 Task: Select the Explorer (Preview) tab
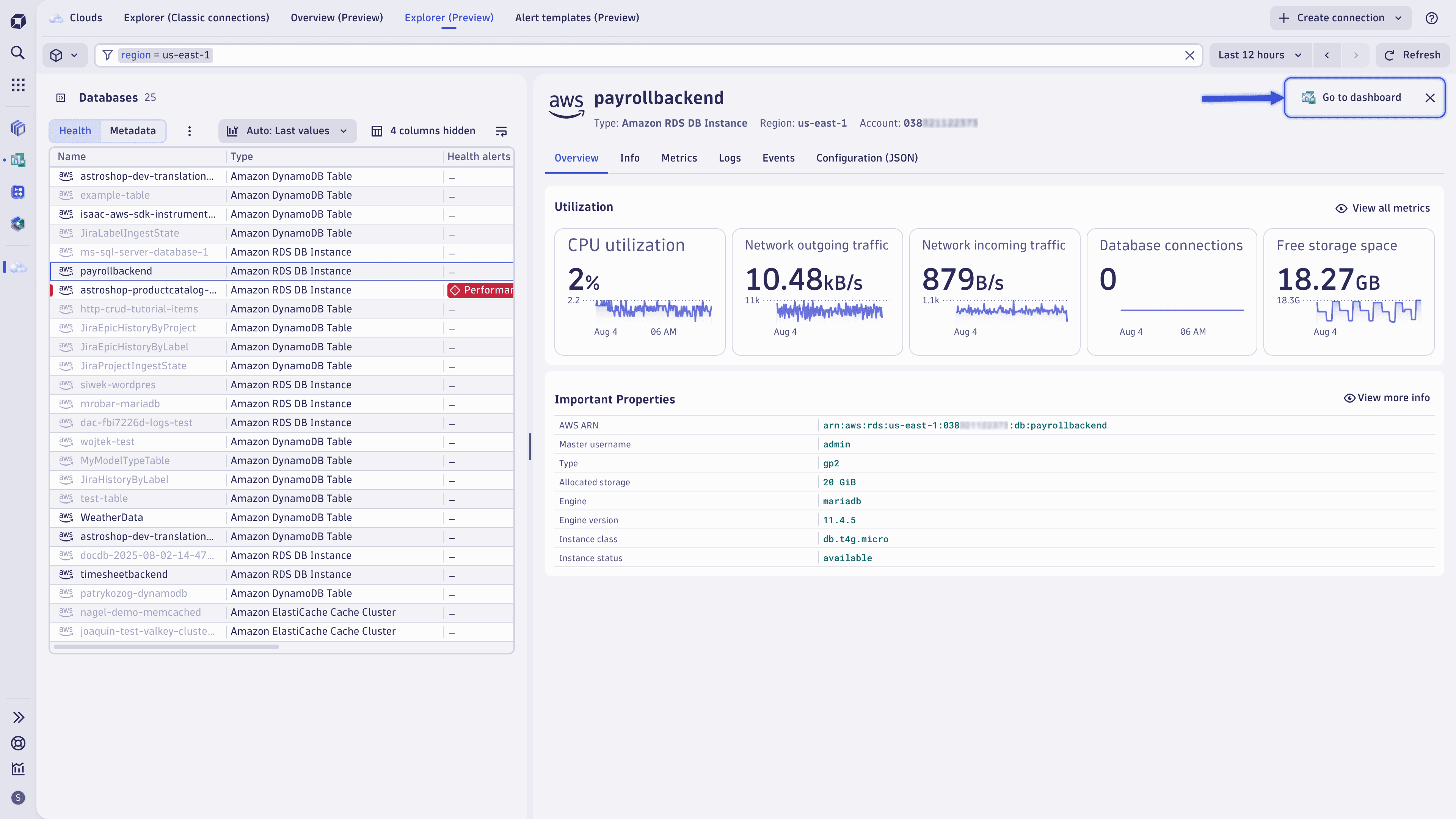click(449, 18)
